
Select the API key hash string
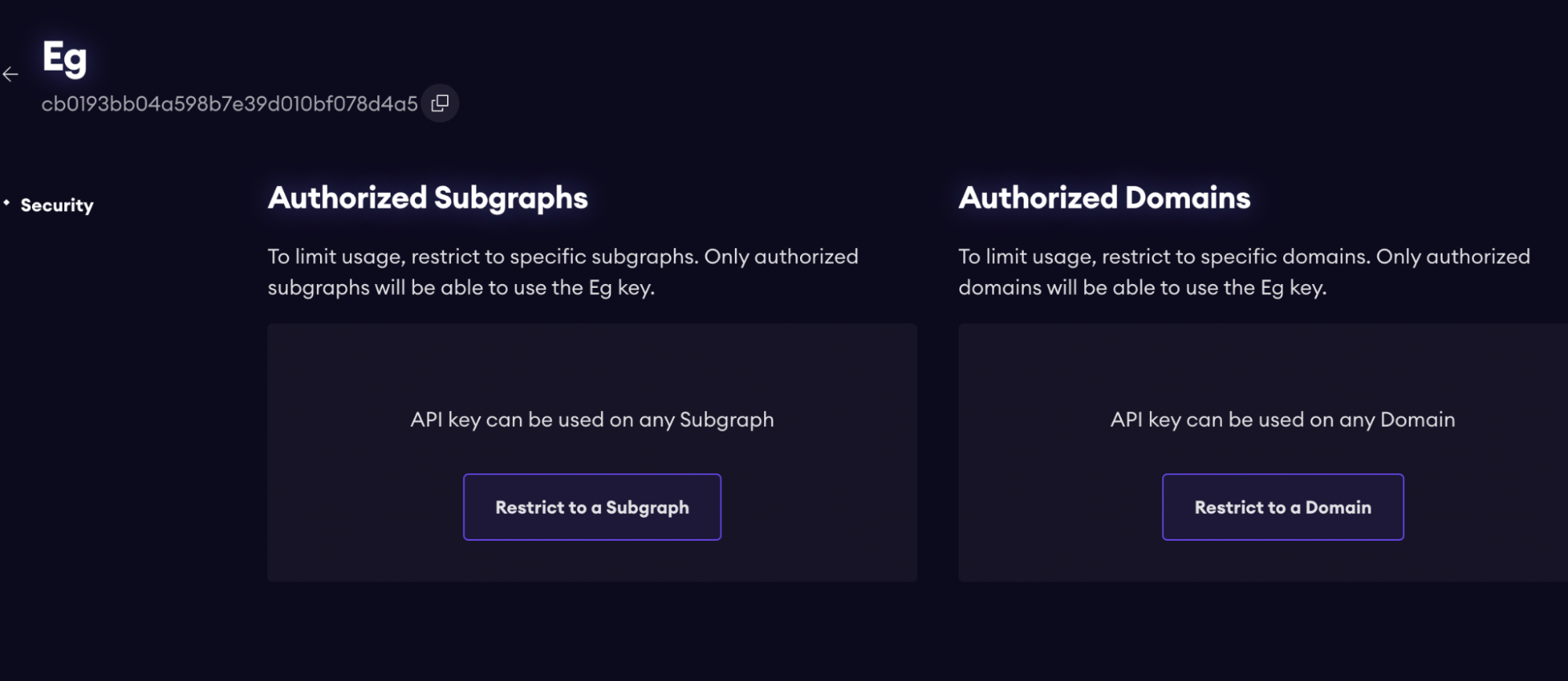229,104
